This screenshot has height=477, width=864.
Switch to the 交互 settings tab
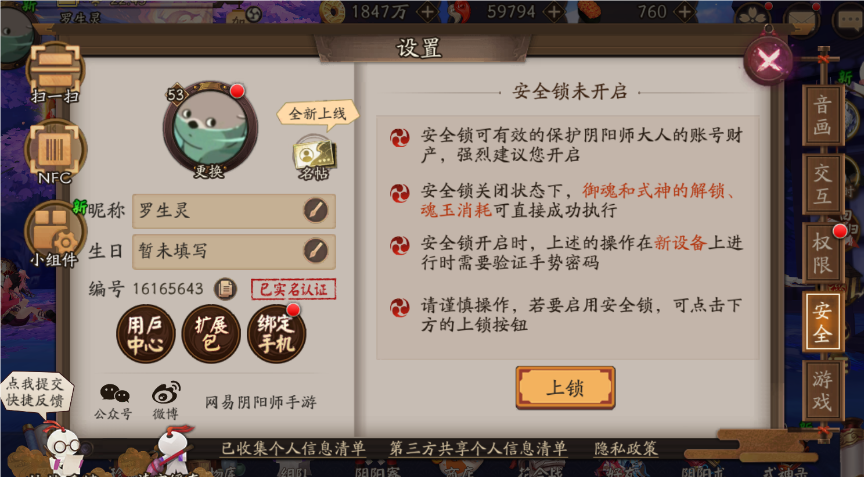click(822, 183)
